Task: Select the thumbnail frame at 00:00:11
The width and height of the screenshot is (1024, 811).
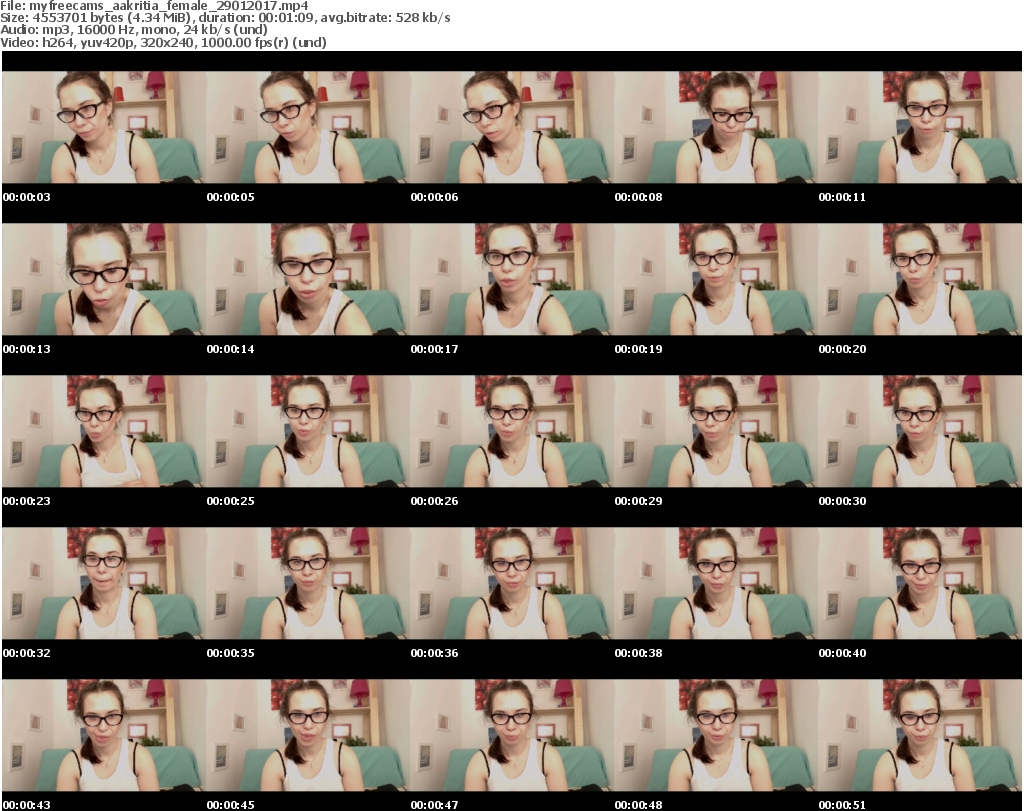Action: tap(920, 127)
